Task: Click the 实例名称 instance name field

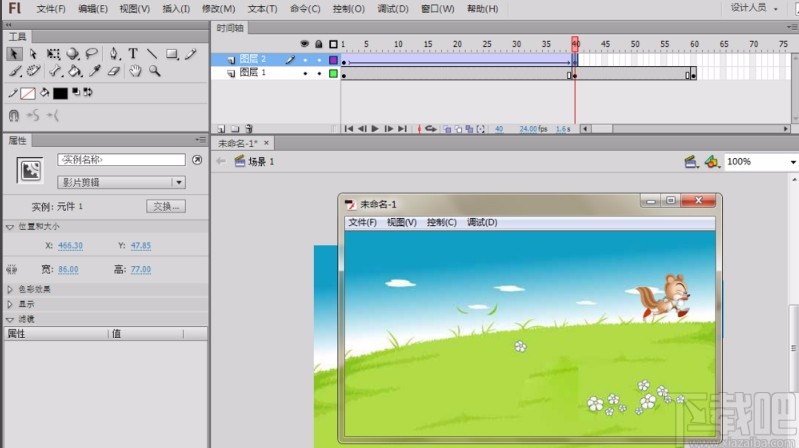Action: (x=121, y=160)
